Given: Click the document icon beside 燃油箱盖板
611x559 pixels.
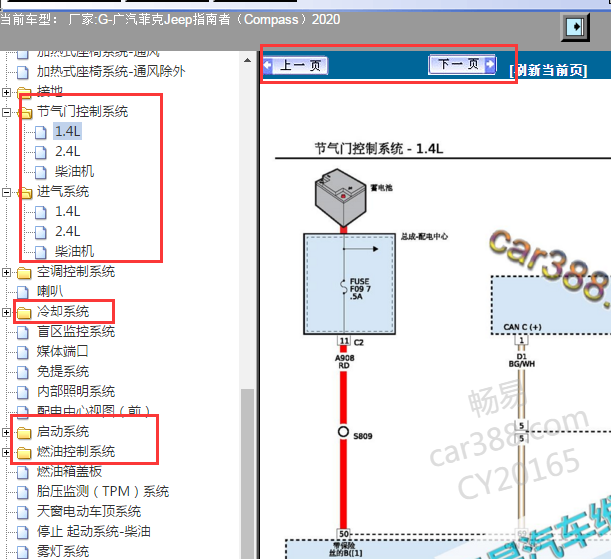Looking at the screenshot, I should tap(23, 473).
